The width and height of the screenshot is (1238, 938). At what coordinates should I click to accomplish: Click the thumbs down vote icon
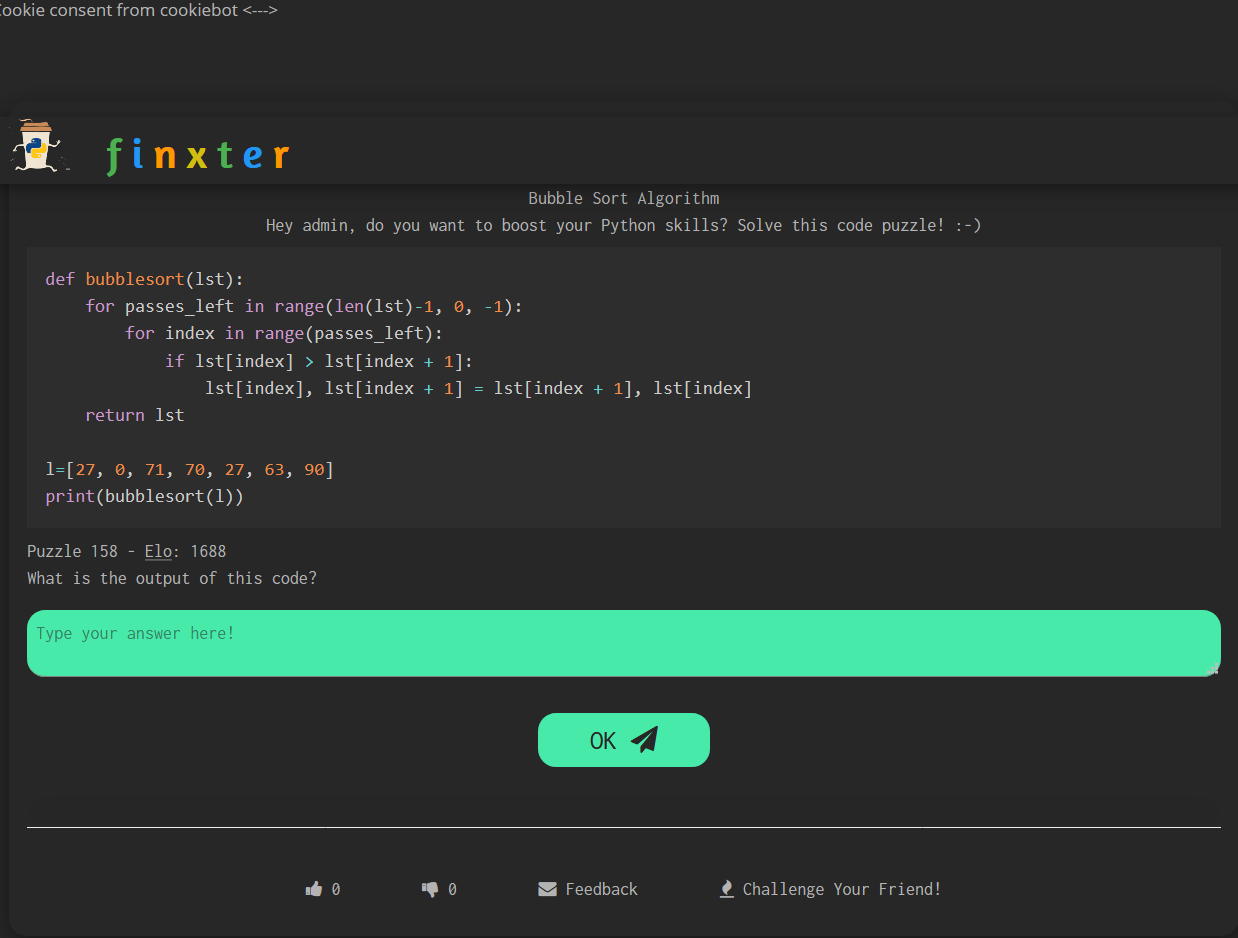pos(430,888)
